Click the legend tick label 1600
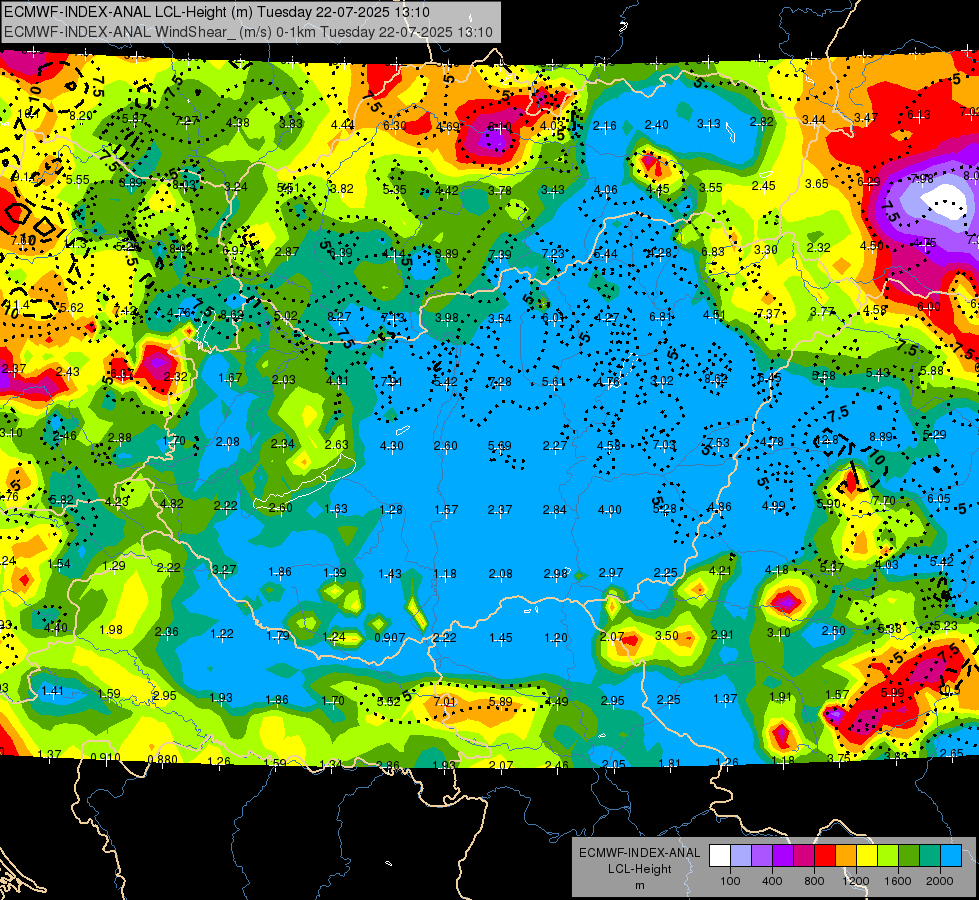979x900 pixels. click(x=898, y=881)
